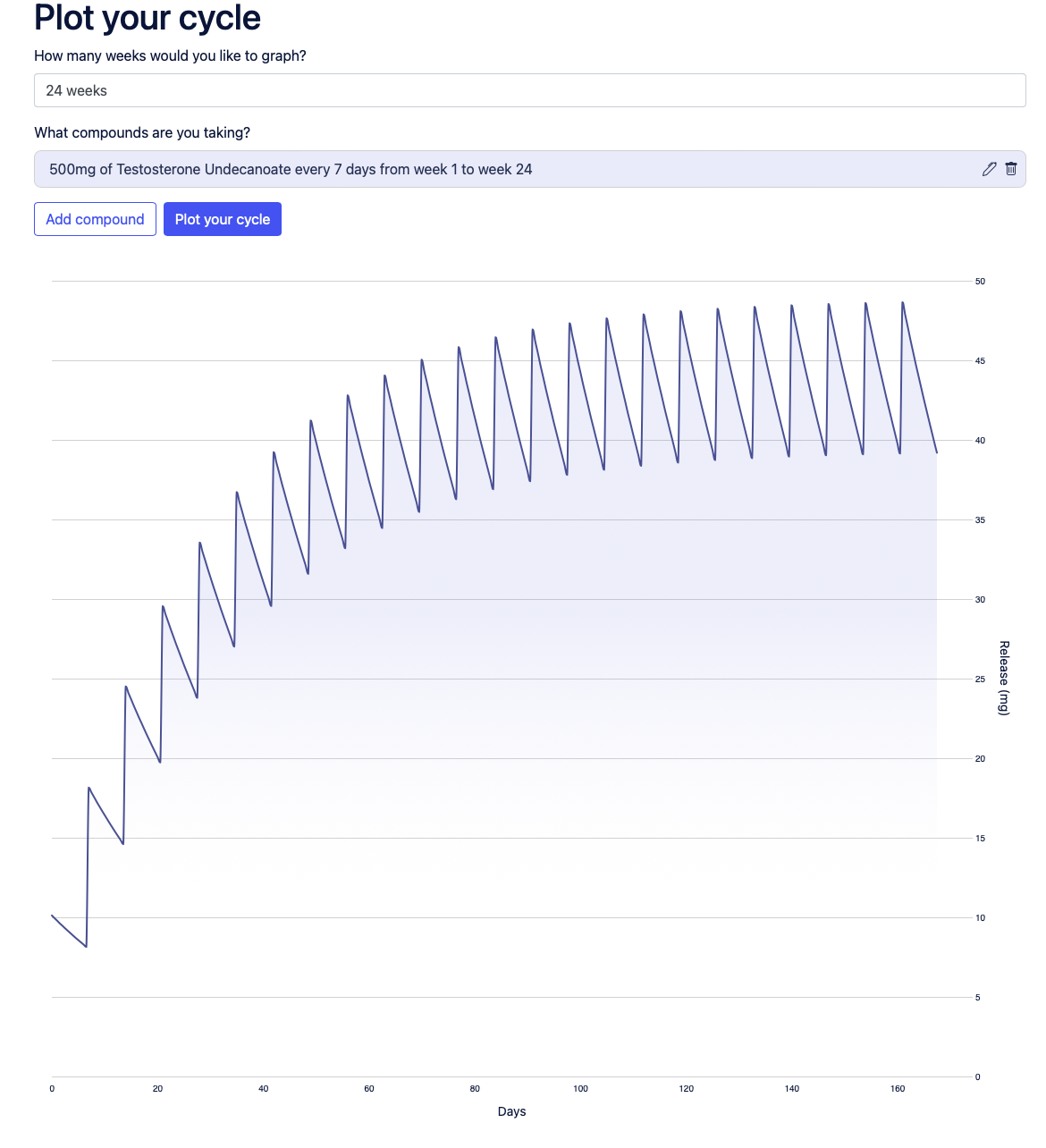Click the weeks-to-graph question label

[x=170, y=55]
